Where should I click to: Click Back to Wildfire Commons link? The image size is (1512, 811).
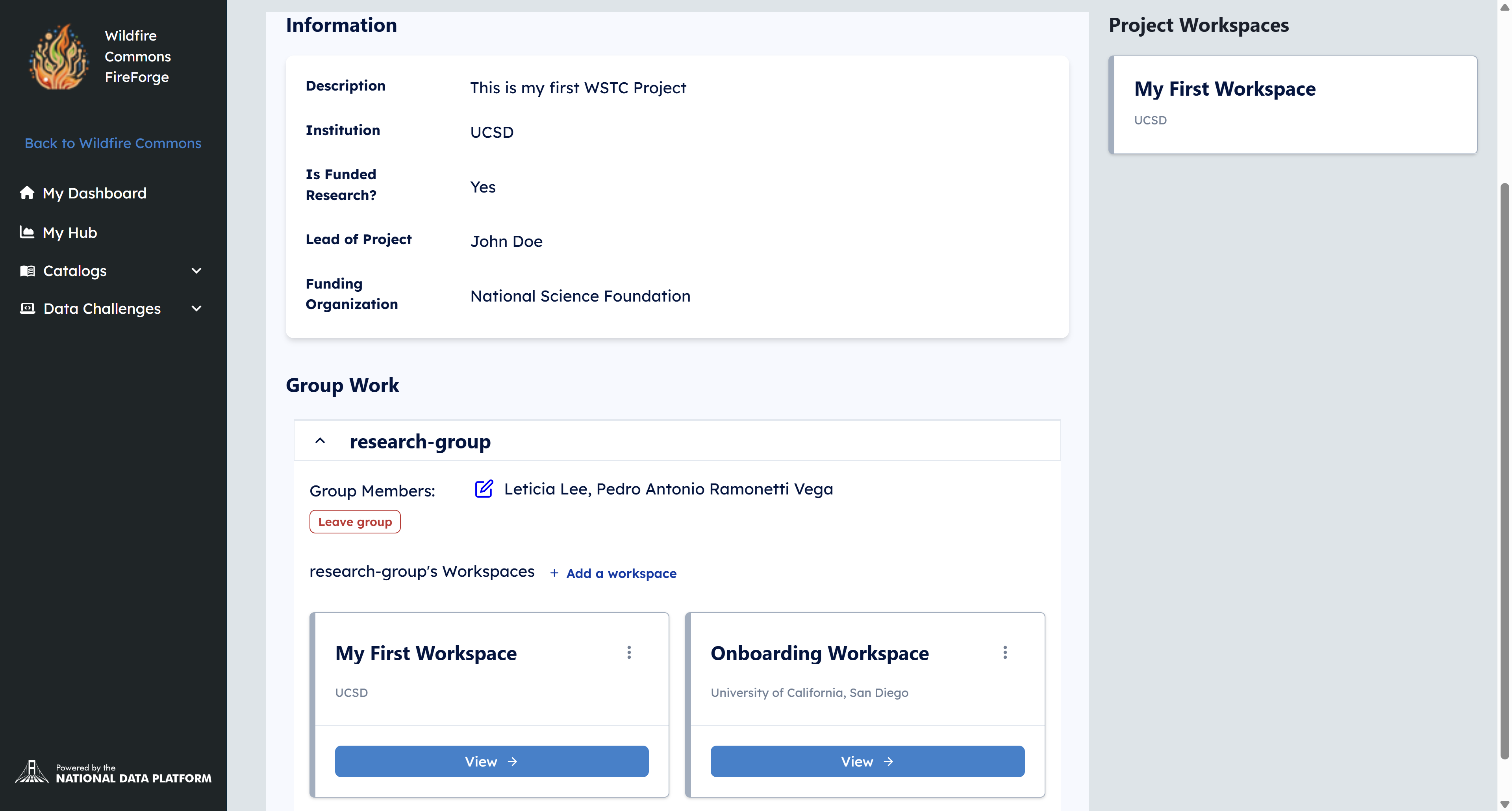point(113,143)
